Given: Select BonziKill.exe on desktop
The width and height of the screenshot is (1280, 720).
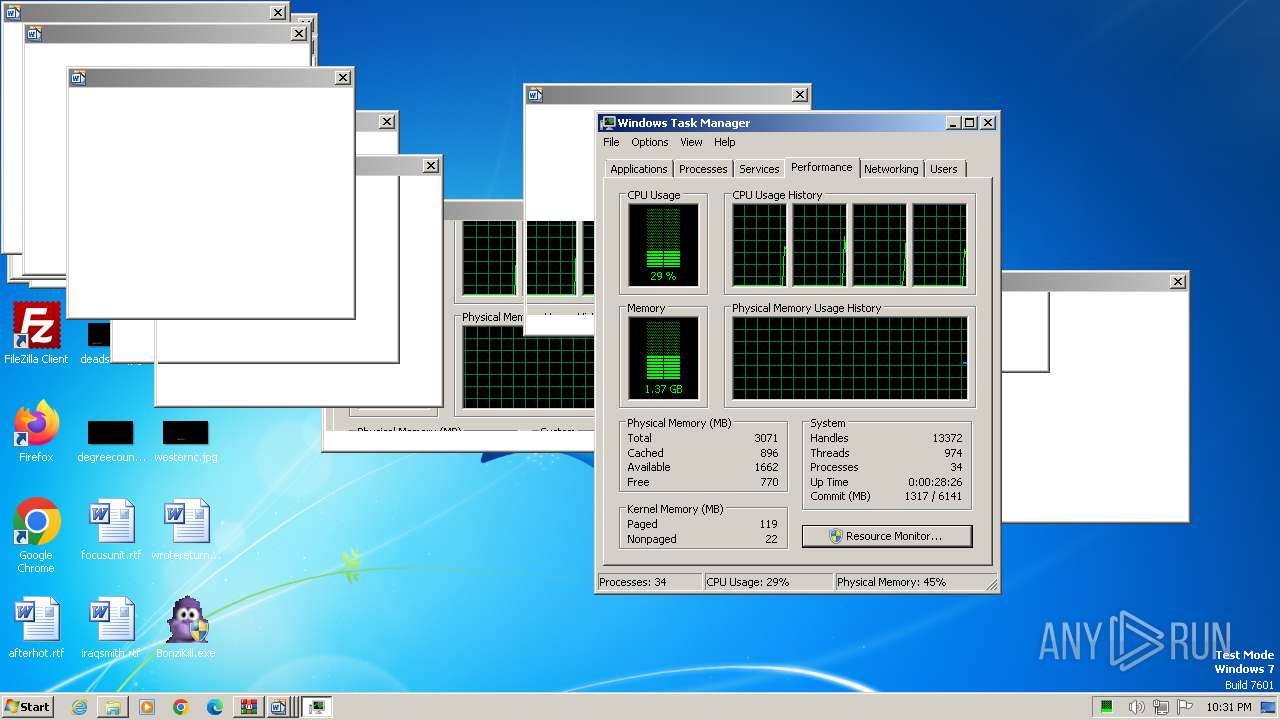Looking at the screenshot, I should click(x=186, y=628).
